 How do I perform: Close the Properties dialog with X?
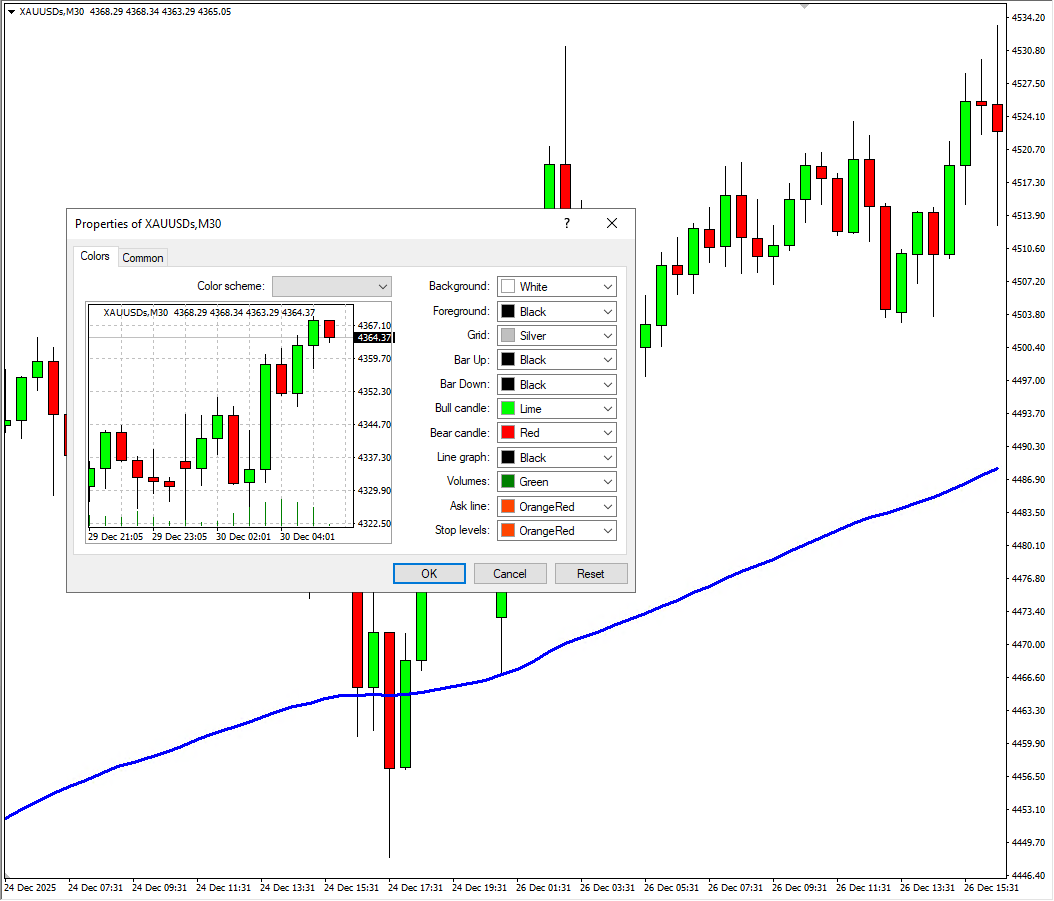click(612, 224)
